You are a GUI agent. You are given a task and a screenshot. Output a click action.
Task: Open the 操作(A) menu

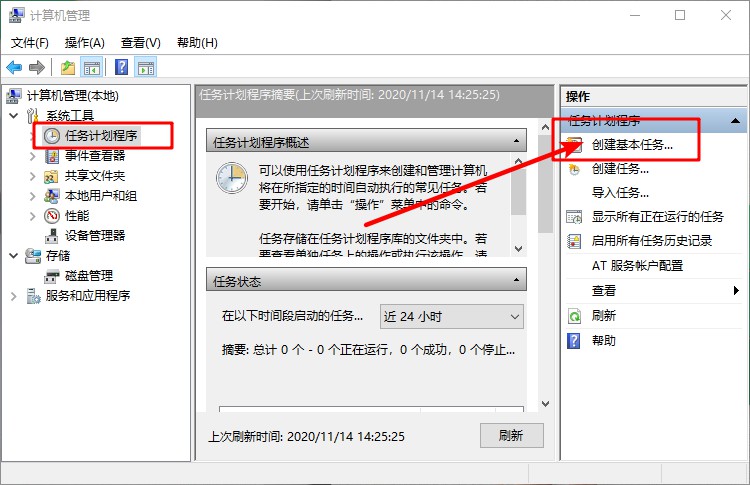click(x=84, y=43)
